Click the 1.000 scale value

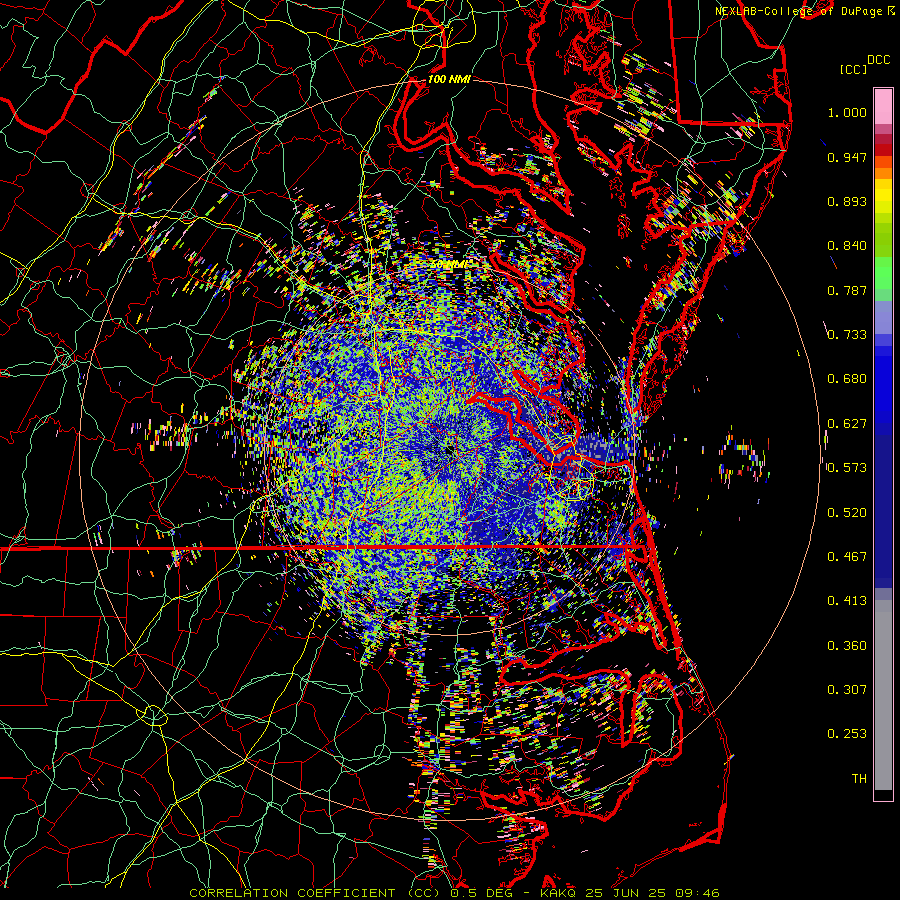point(847,112)
